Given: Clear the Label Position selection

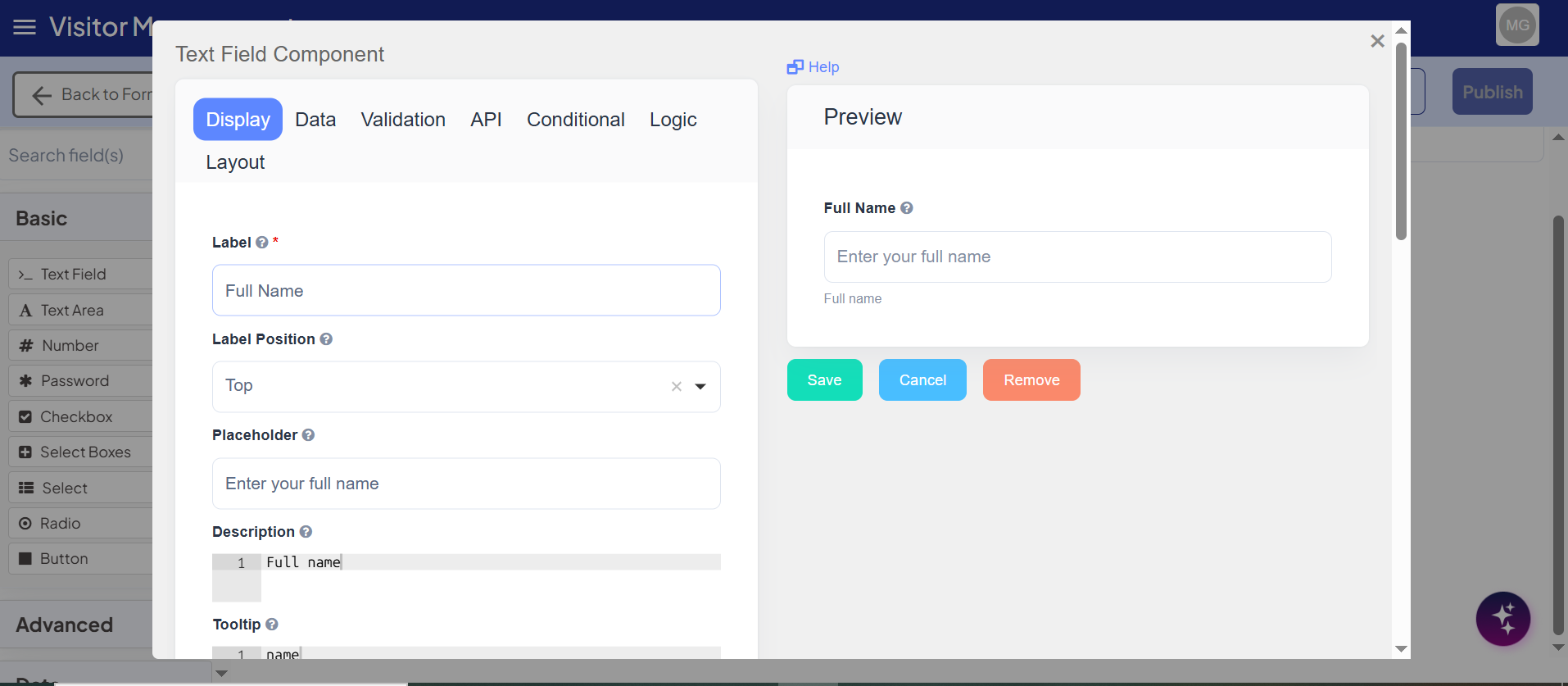Looking at the screenshot, I should [x=677, y=387].
